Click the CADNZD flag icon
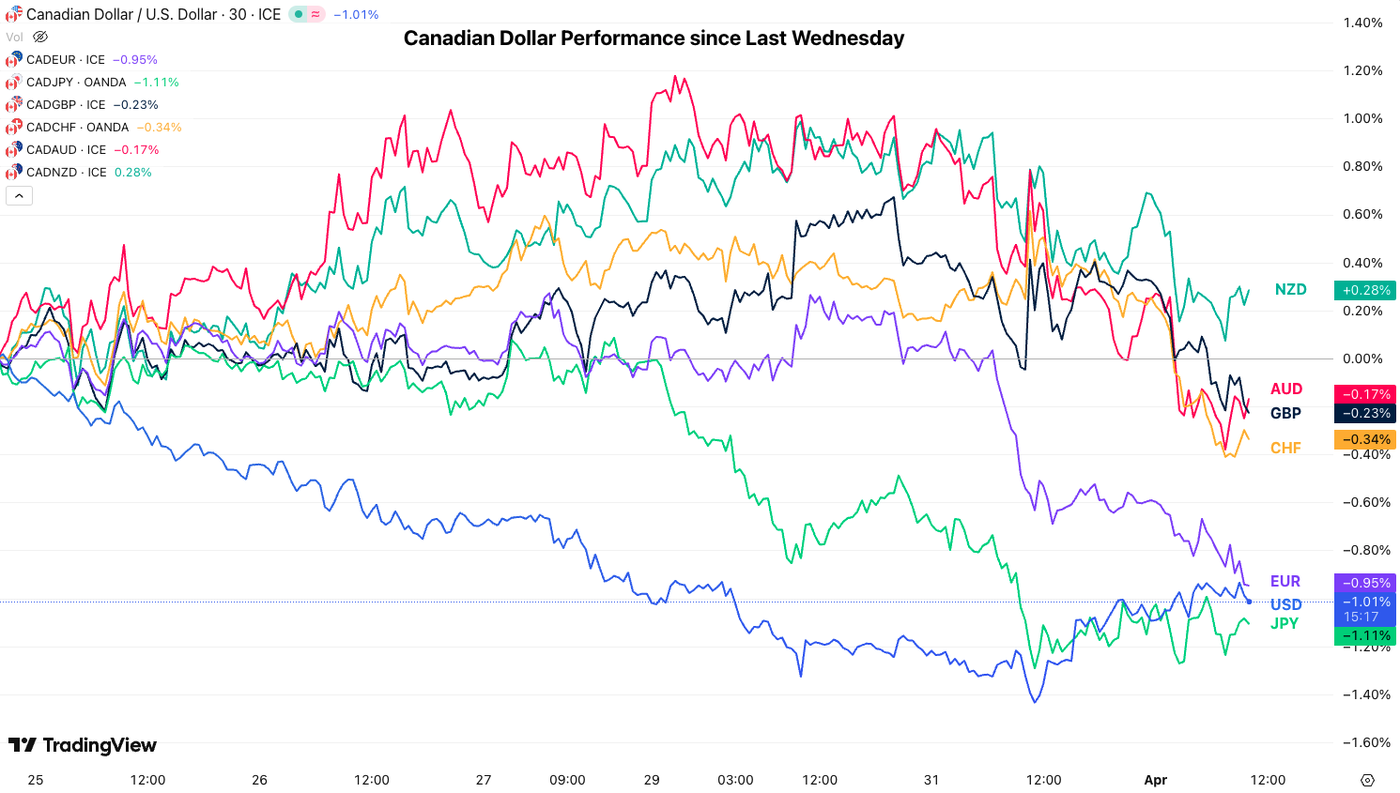Viewport: 1400px width, 793px height. tap(12, 171)
